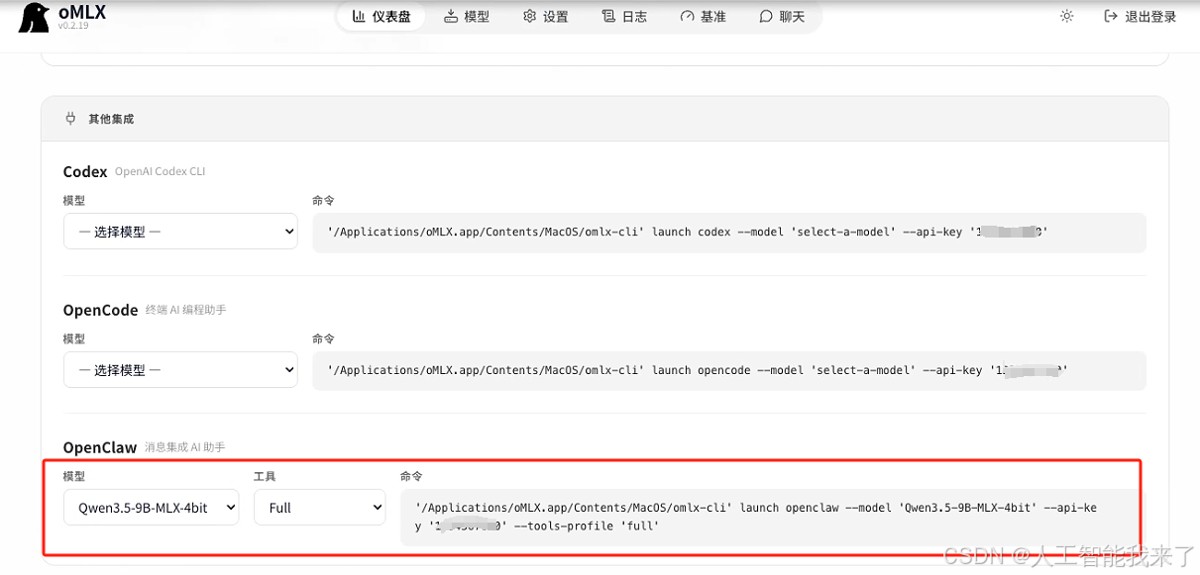Click the plug icon beside 其他集成

70,118
